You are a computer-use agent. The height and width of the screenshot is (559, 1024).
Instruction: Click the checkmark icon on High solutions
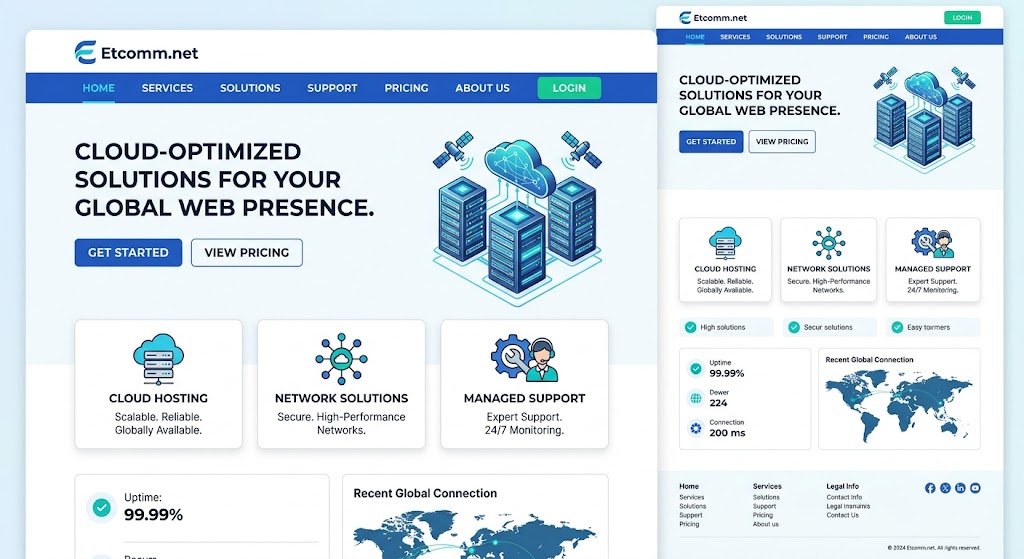tap(690, 327)
